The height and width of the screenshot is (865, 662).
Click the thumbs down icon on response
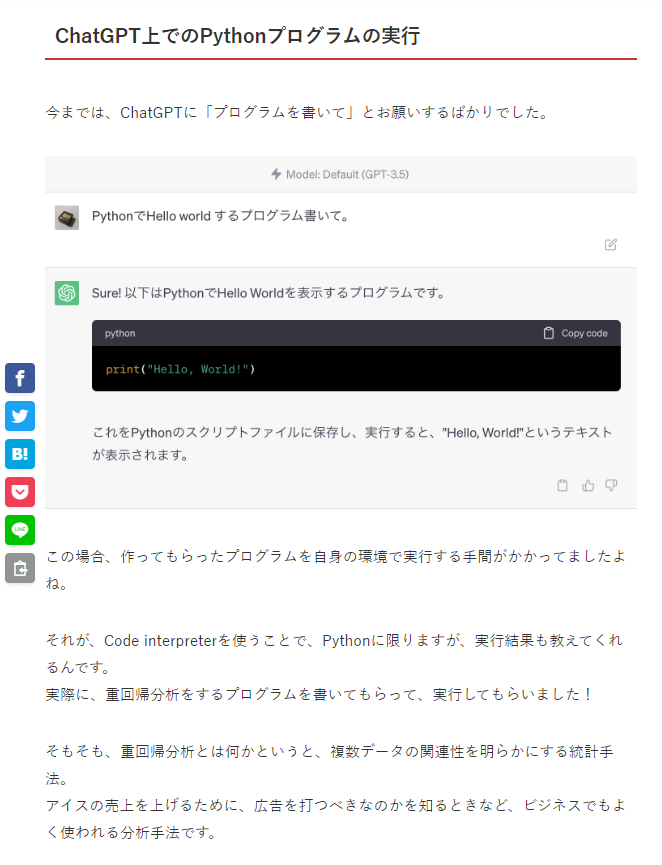pyautogui.click(x=611, y=485)
